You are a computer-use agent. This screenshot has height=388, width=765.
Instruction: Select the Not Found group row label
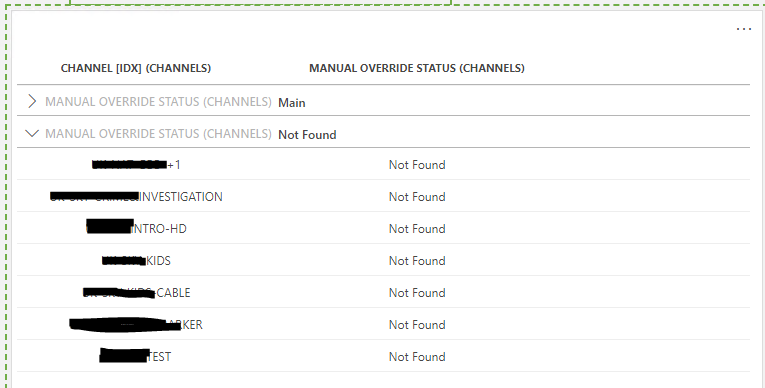click(307, 135)
